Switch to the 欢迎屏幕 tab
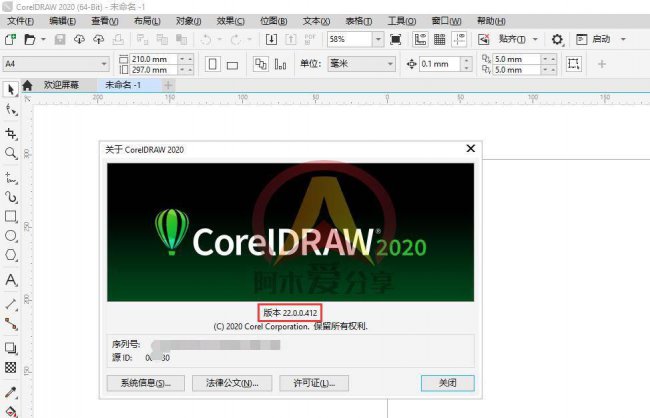The width and height of the screenshot is (650, 418). tap(61, 85)
